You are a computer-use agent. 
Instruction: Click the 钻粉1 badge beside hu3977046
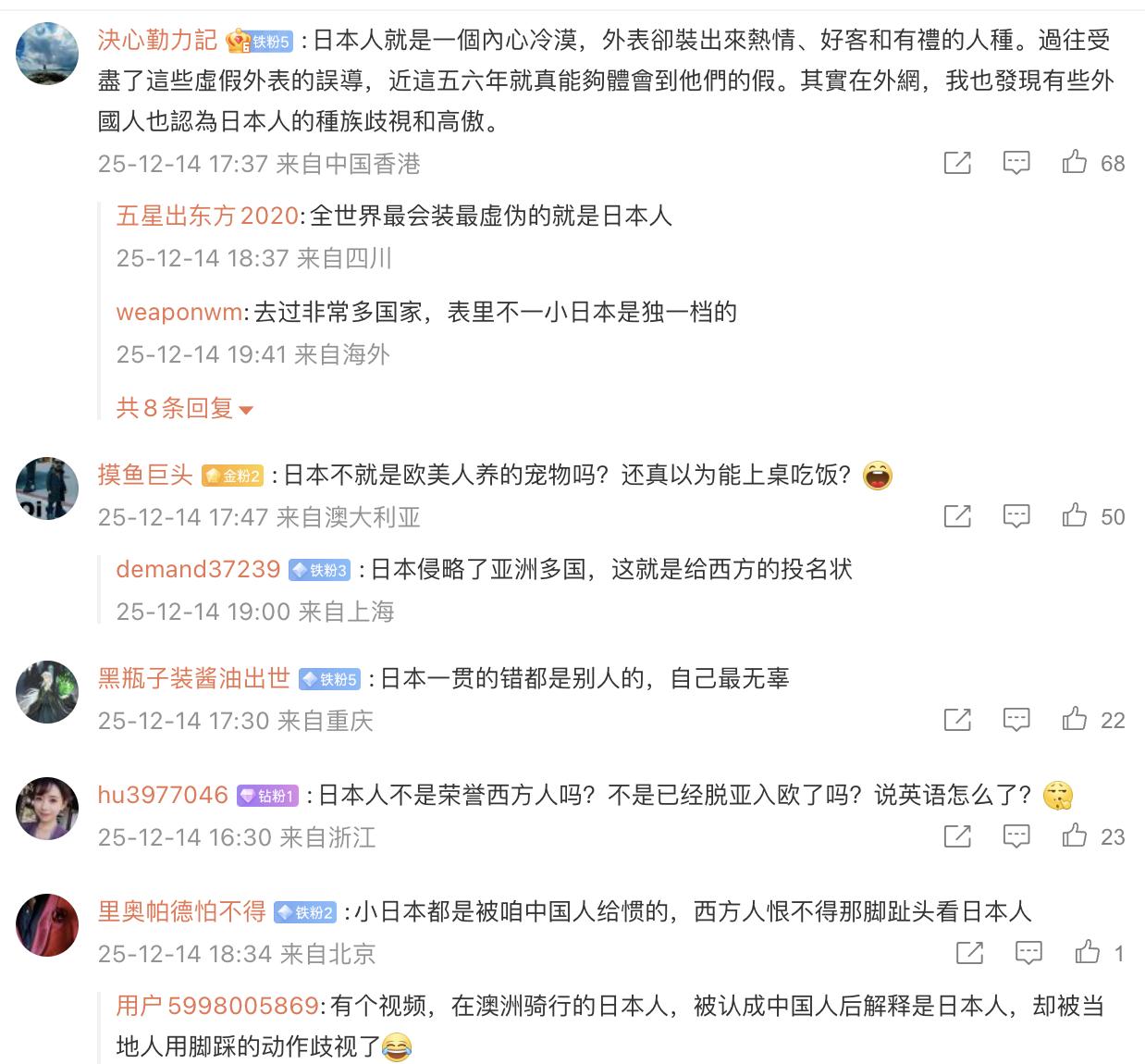267,796
